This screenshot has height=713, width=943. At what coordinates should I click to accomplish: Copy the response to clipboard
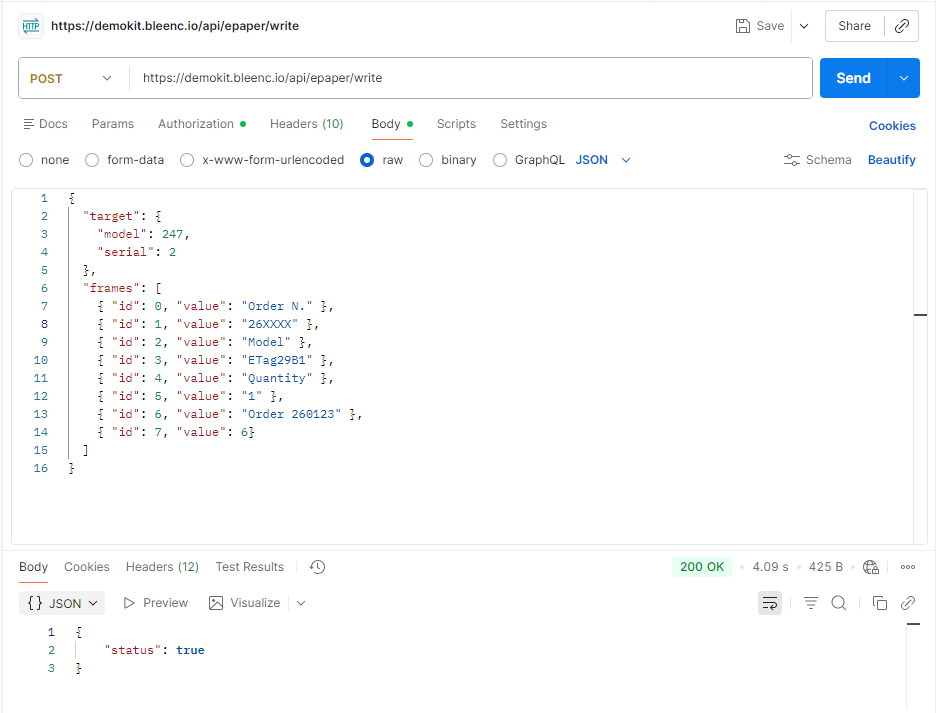point(881,602)
